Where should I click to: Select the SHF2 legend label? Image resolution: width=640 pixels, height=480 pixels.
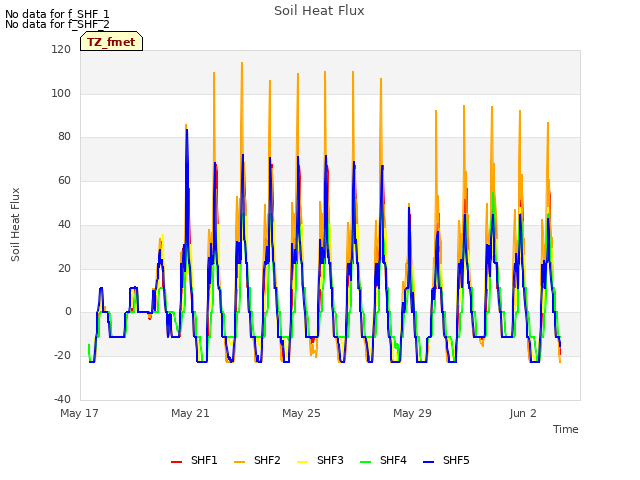point(267,460)
